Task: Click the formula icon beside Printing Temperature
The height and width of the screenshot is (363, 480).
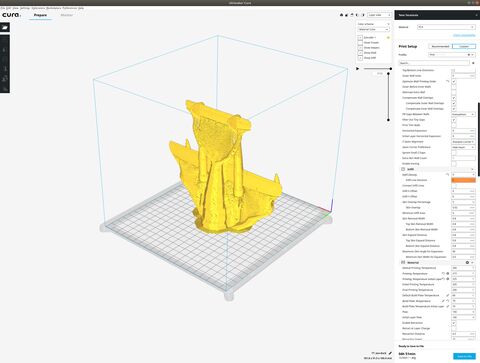Action: coord(448,274)
